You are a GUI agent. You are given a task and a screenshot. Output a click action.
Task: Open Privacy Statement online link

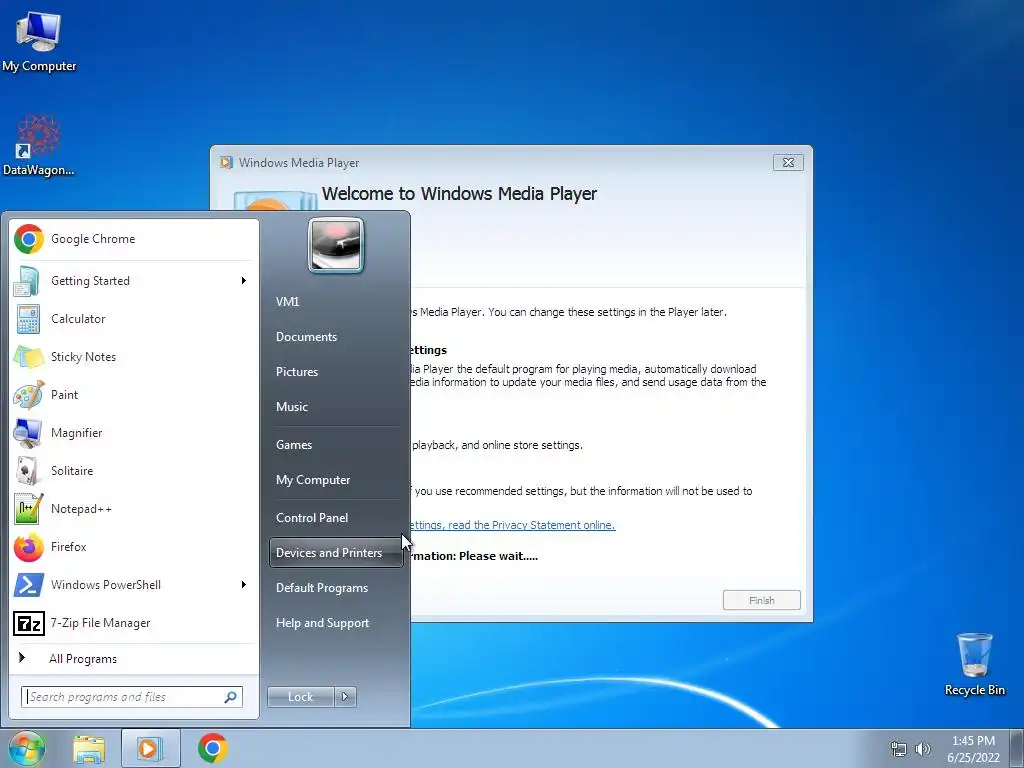(511, 525)
